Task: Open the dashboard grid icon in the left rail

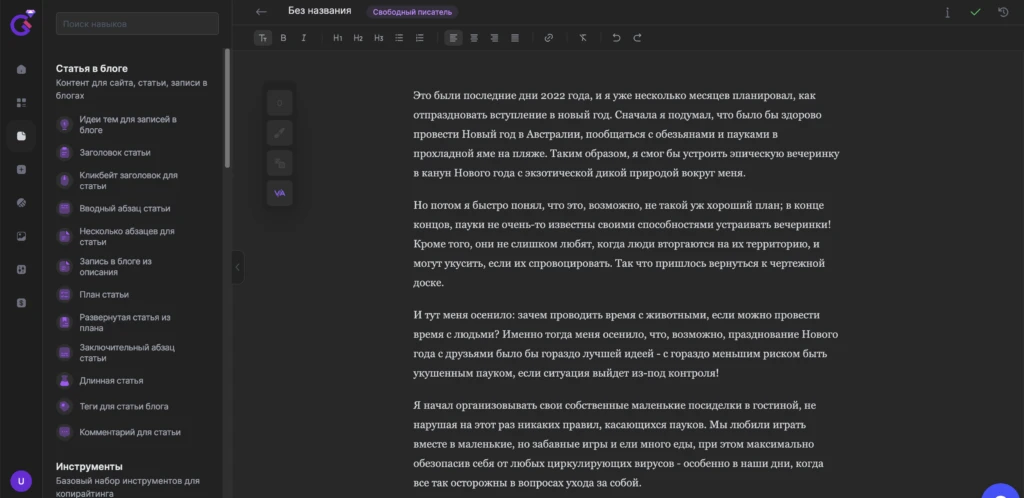Action: (22, 102)
